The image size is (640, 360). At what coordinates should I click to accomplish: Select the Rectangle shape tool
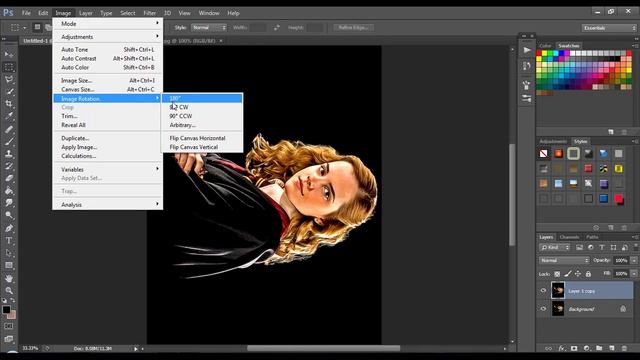point(9,265)
